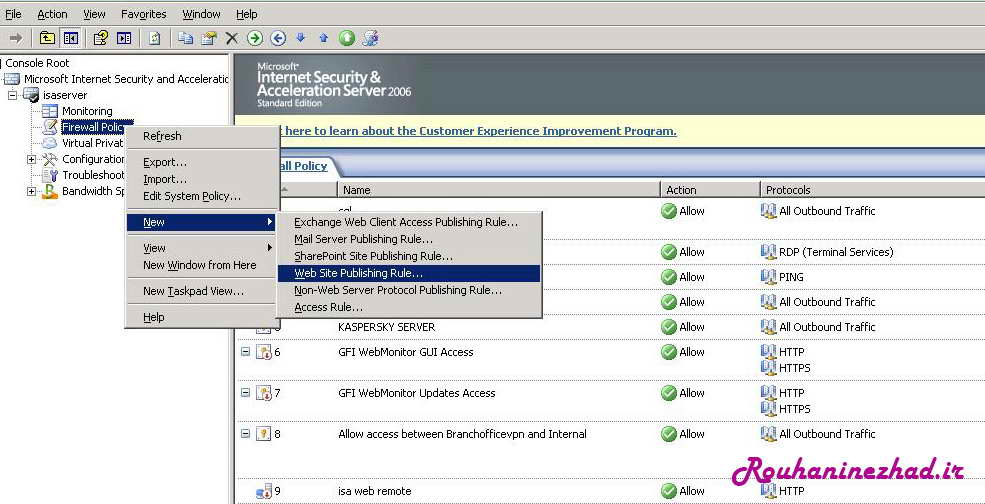Image resolution: width=985 pixels, height=504 pixels.
Task: Open the Action menu
Action: [52, 14]
